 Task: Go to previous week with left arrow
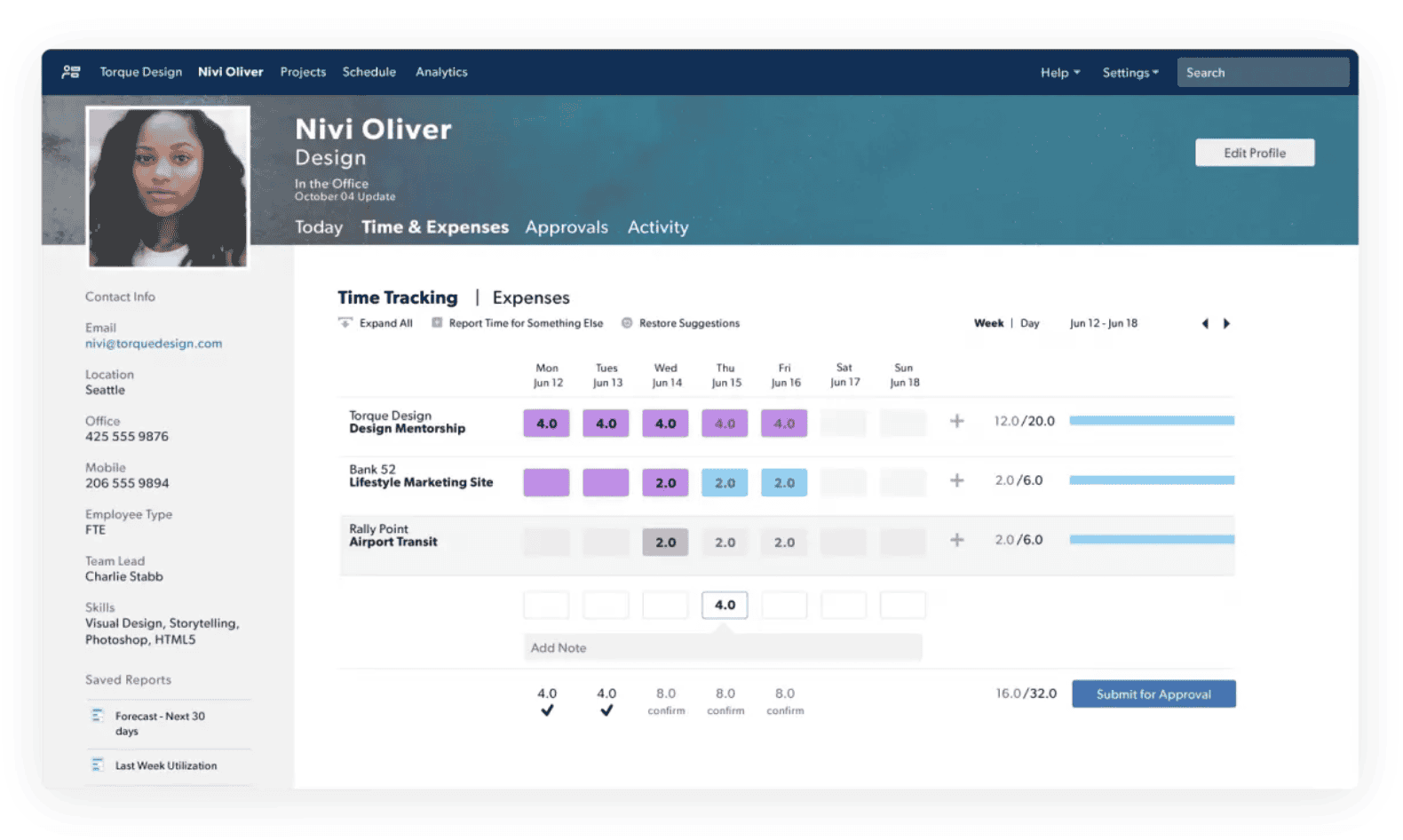coord(1205,324)
